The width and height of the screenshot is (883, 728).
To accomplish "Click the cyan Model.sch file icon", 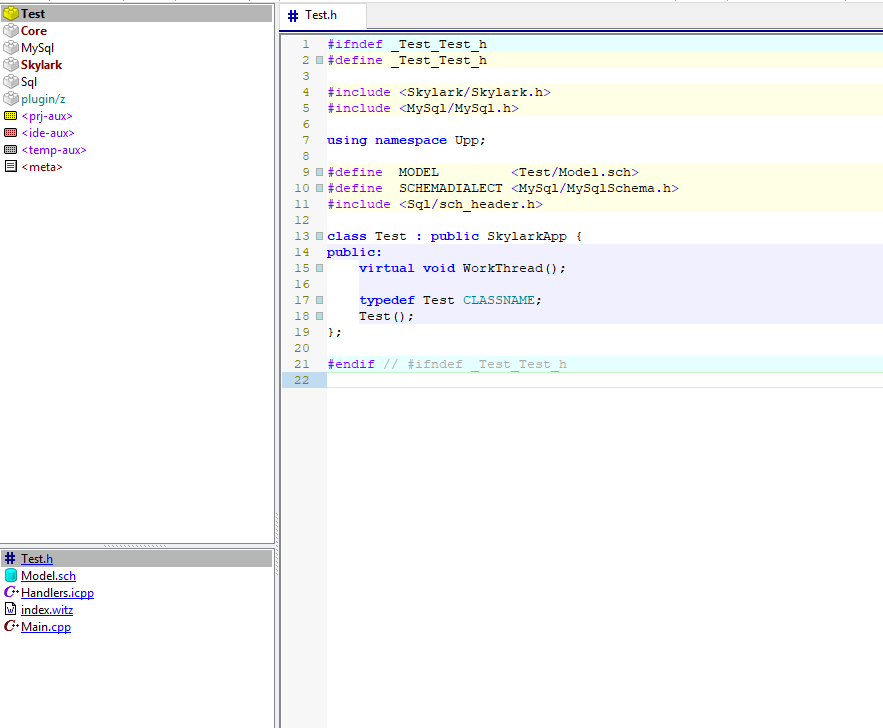I will [11, 576].
